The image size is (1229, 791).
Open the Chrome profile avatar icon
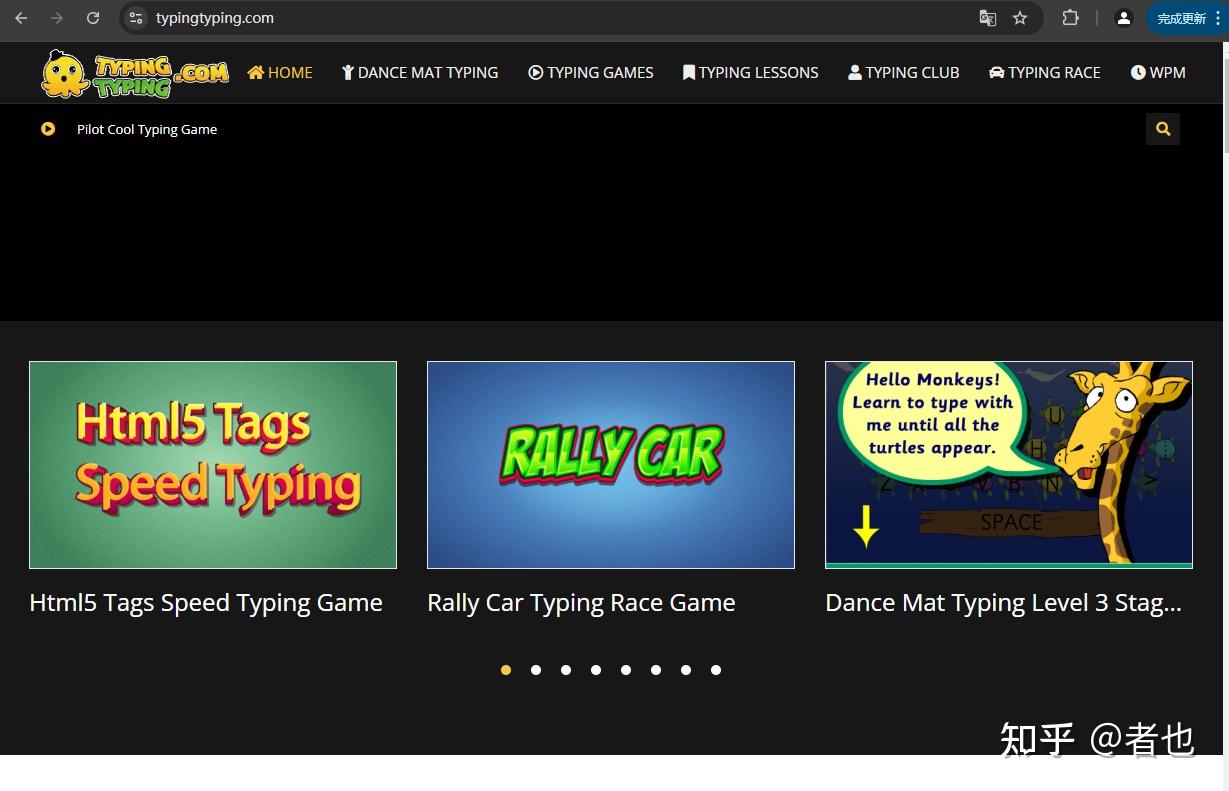coord(1123,18)
